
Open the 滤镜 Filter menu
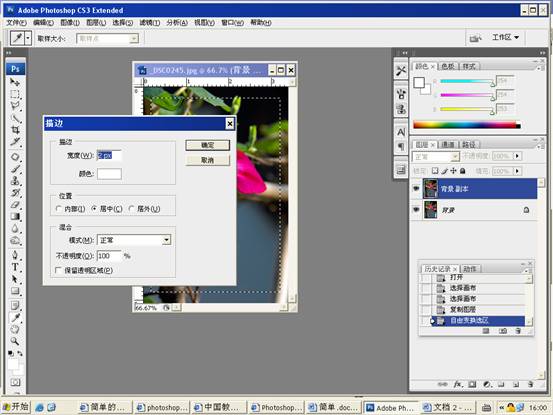[150, 23]
